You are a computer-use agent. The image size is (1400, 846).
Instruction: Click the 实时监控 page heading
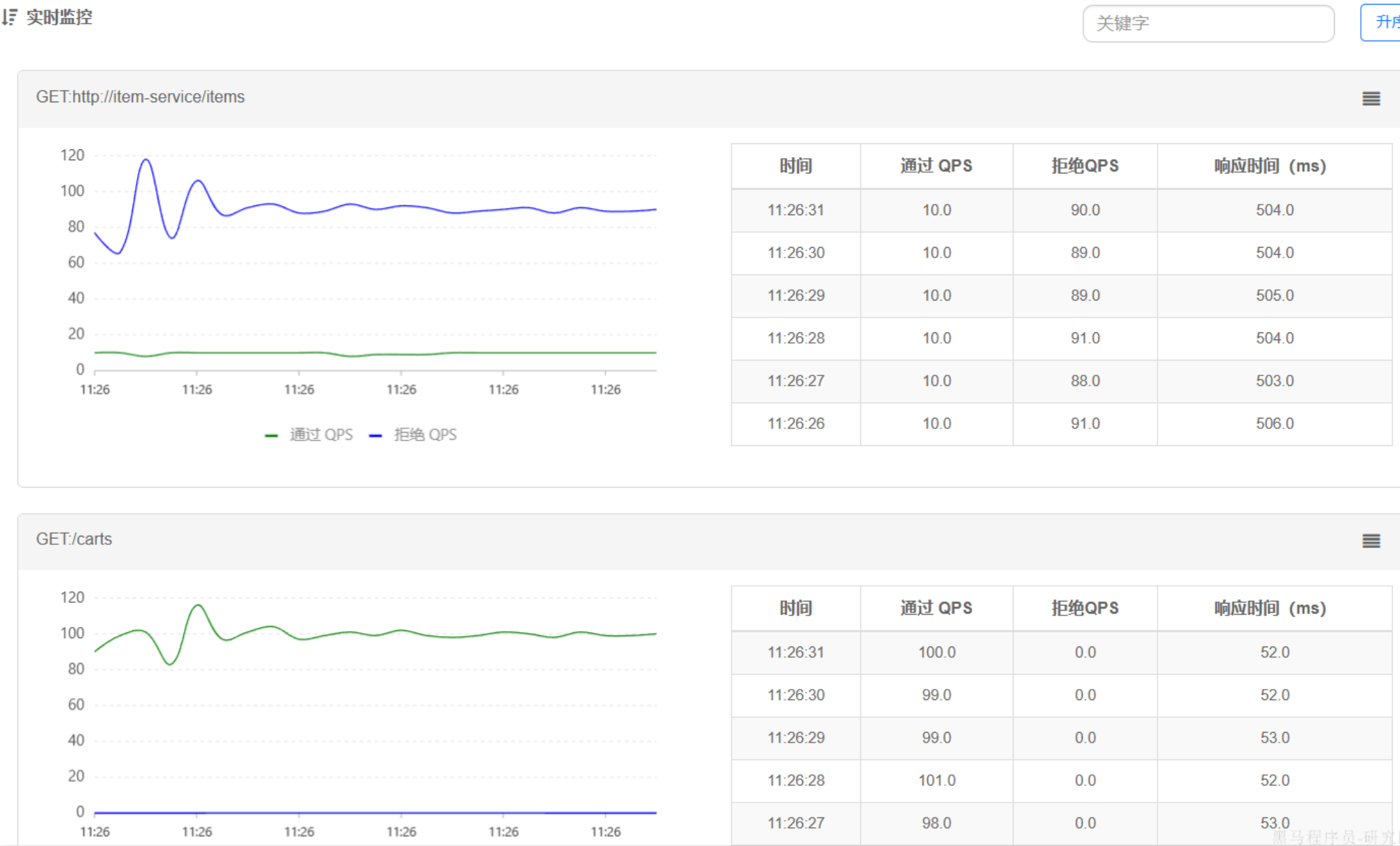point(59,17)
